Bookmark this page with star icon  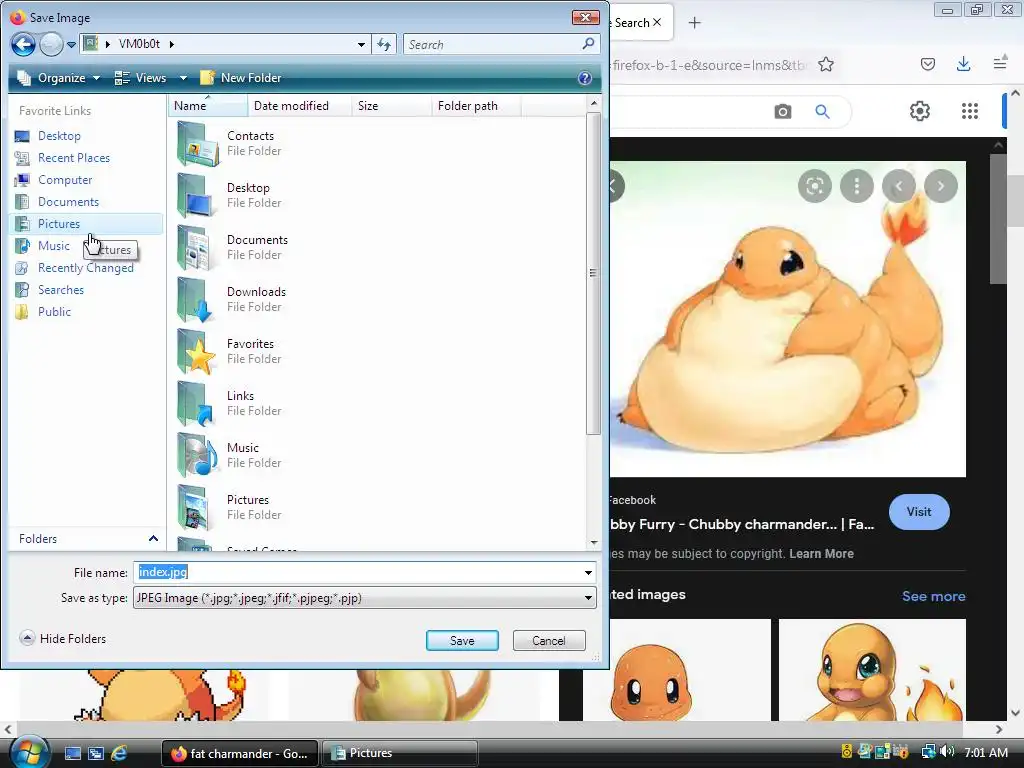coord(826,65)
